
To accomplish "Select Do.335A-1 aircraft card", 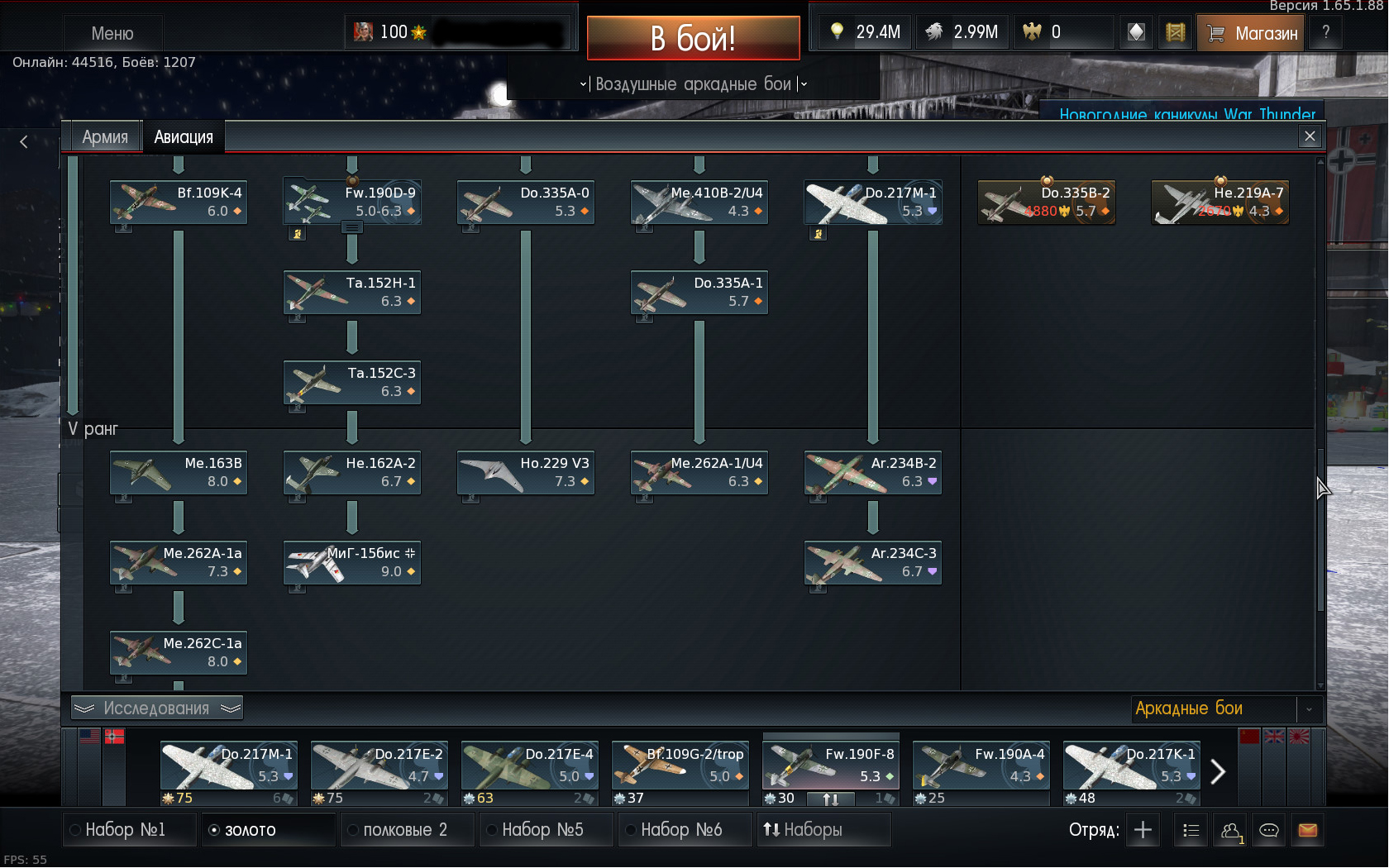I will click(699, 293).
